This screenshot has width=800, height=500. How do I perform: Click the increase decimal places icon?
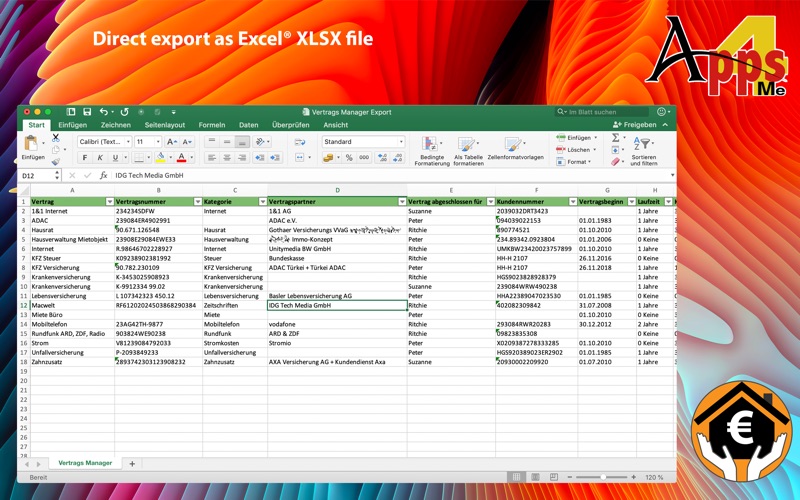coord(382,158)
